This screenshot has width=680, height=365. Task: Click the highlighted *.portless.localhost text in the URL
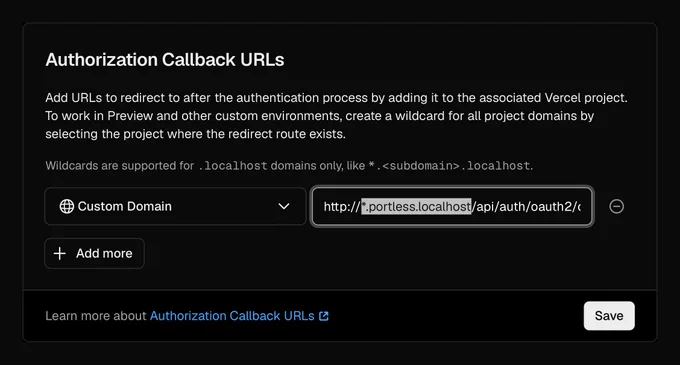pyautogui.click(x=416, y=206)
